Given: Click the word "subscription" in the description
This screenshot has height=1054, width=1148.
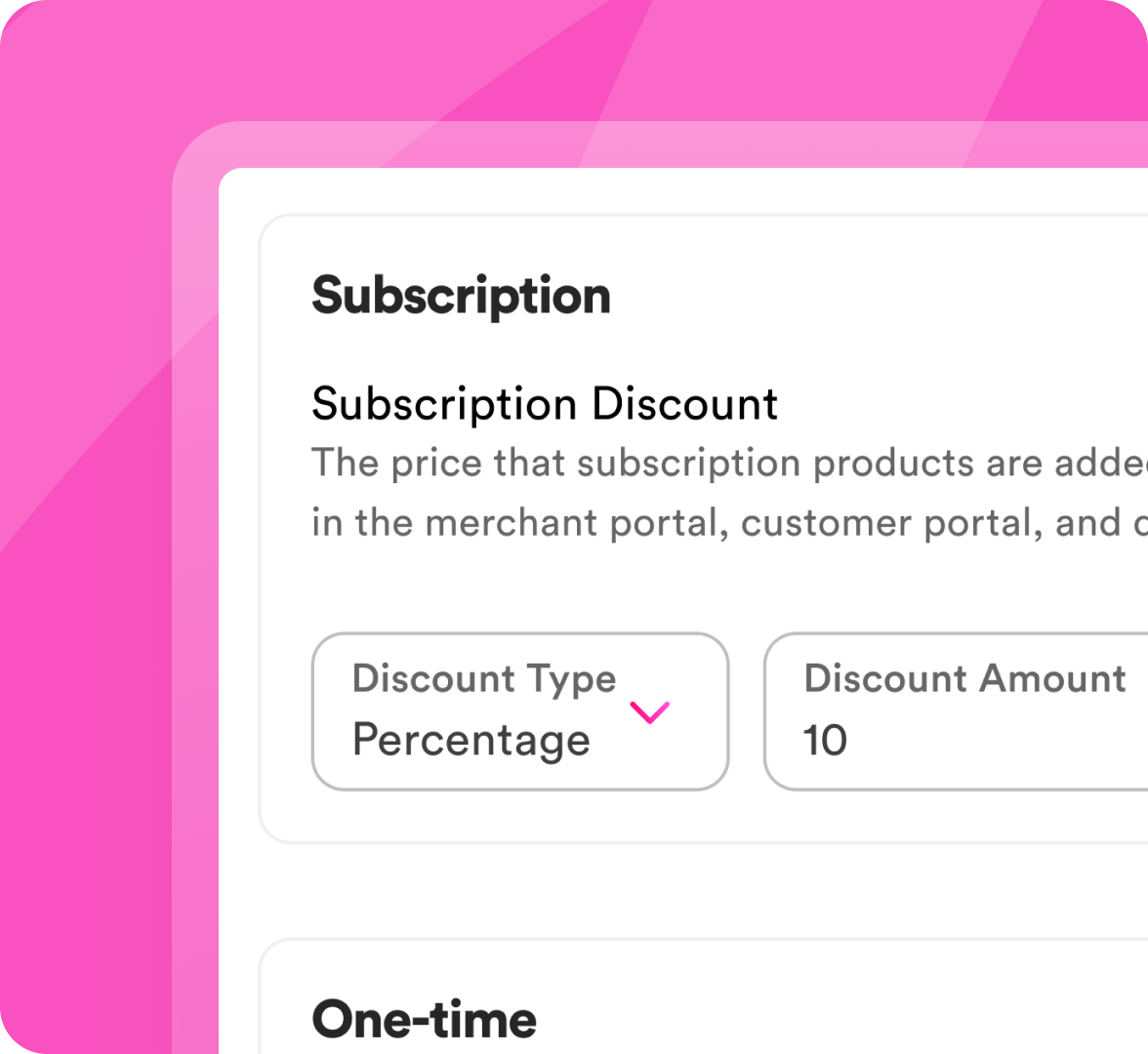Looking at the screenshot, I should click(x=689, y=464).
